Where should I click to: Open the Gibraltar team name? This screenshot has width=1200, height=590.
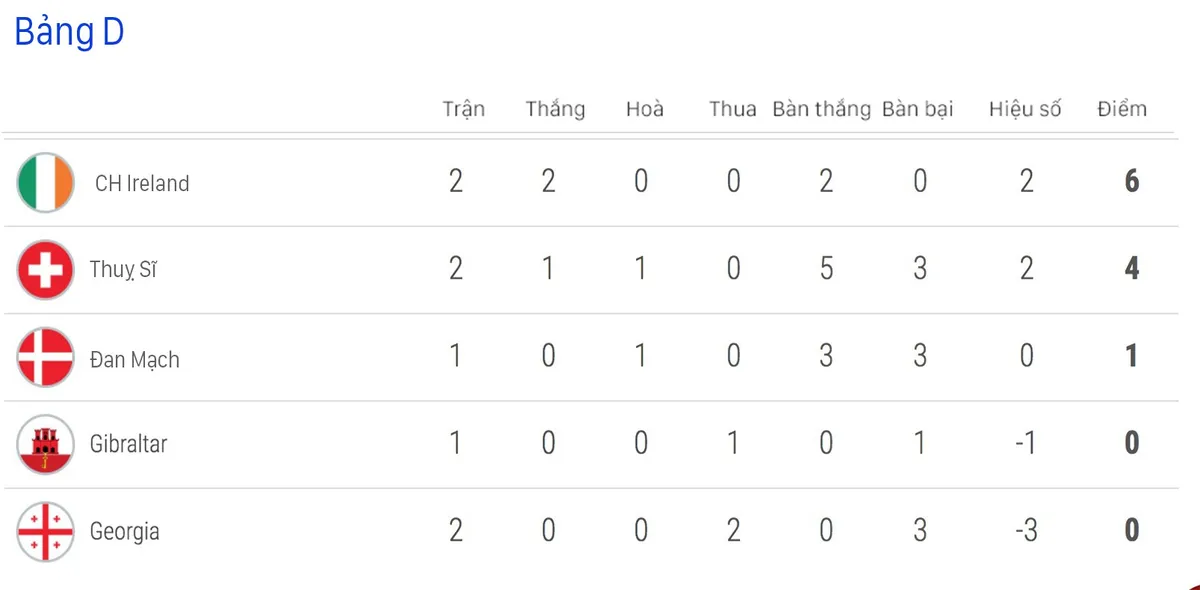tap(128, 444)
